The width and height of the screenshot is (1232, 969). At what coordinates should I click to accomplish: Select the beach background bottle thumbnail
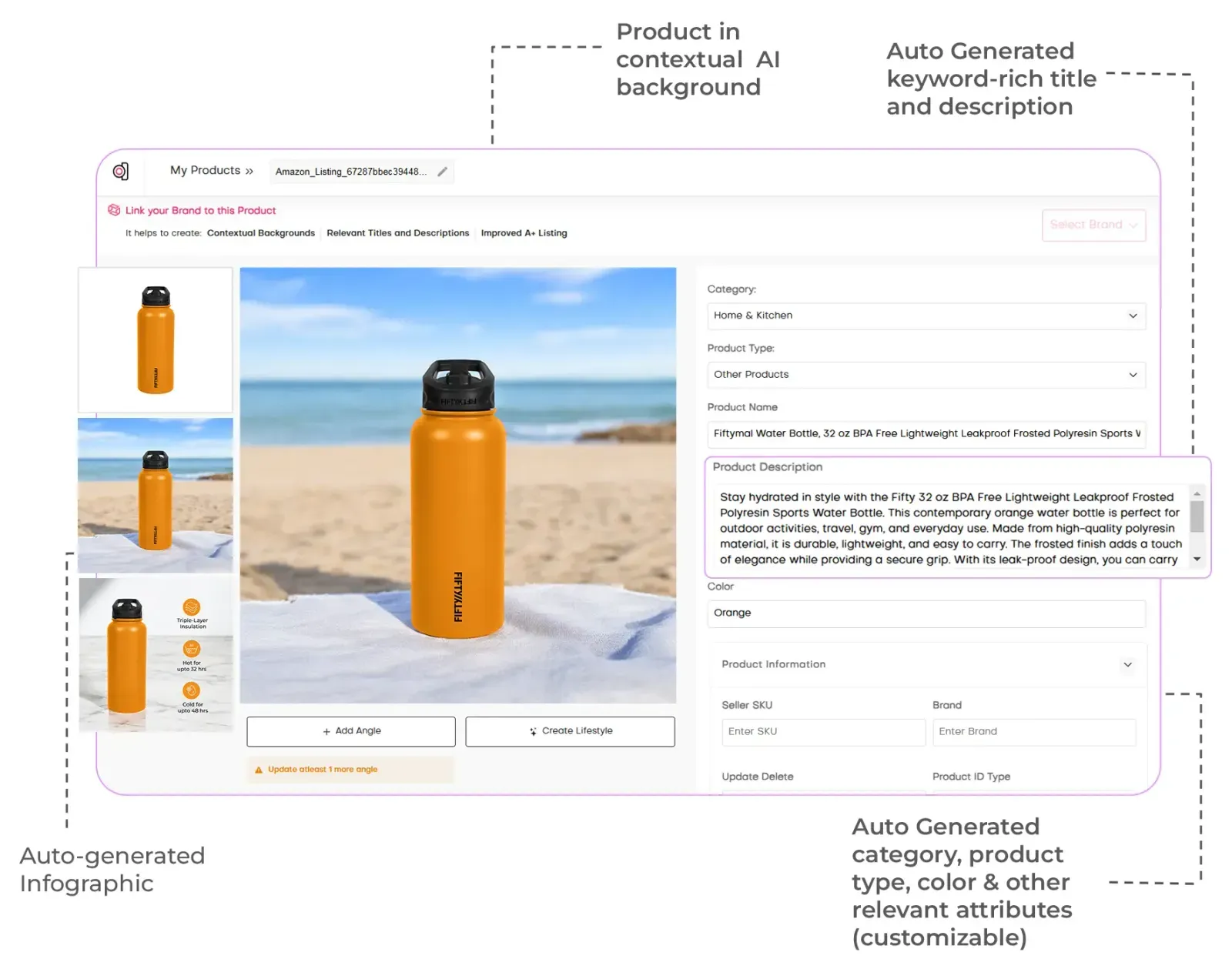pos(156,495)
